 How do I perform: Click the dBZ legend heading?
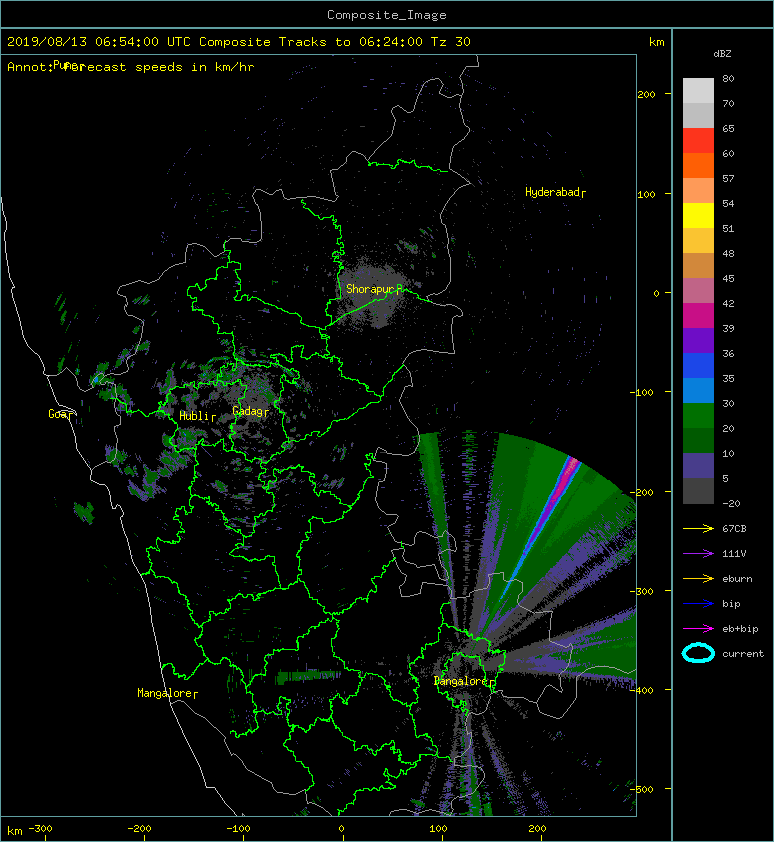(722, 54)
